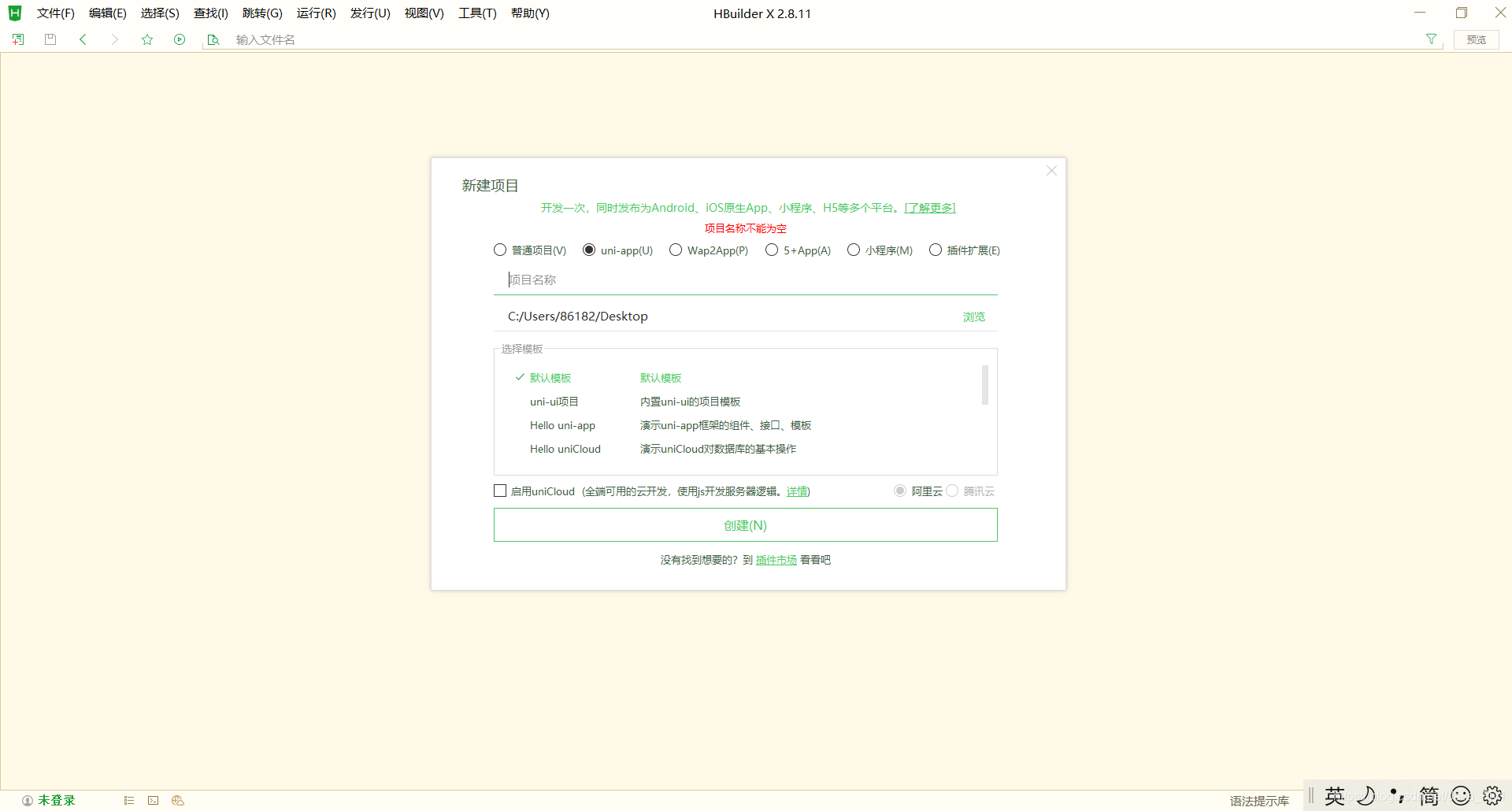Click the new file icon
The width and height of the screenshot is (1512, 811).
pyautogui.click(x=17, y=39)
